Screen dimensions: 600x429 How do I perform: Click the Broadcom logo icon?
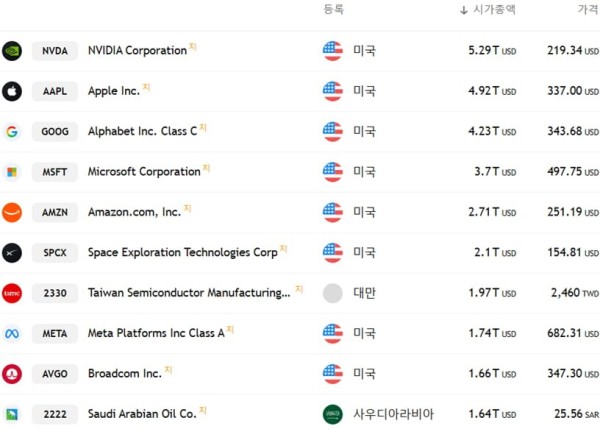12,374
